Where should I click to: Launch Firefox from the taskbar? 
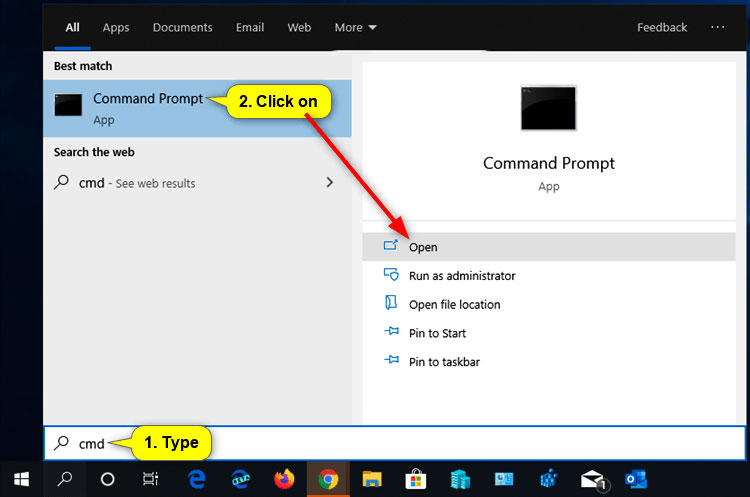pyautogui.click(x=284, y=478)
